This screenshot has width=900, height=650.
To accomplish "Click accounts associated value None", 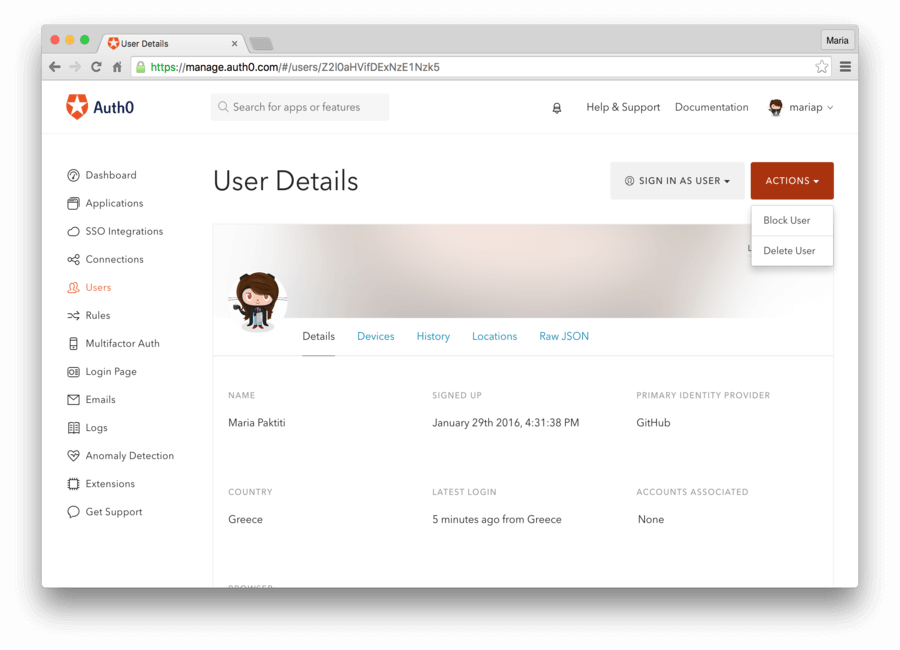I will click(x=651, y=519).
